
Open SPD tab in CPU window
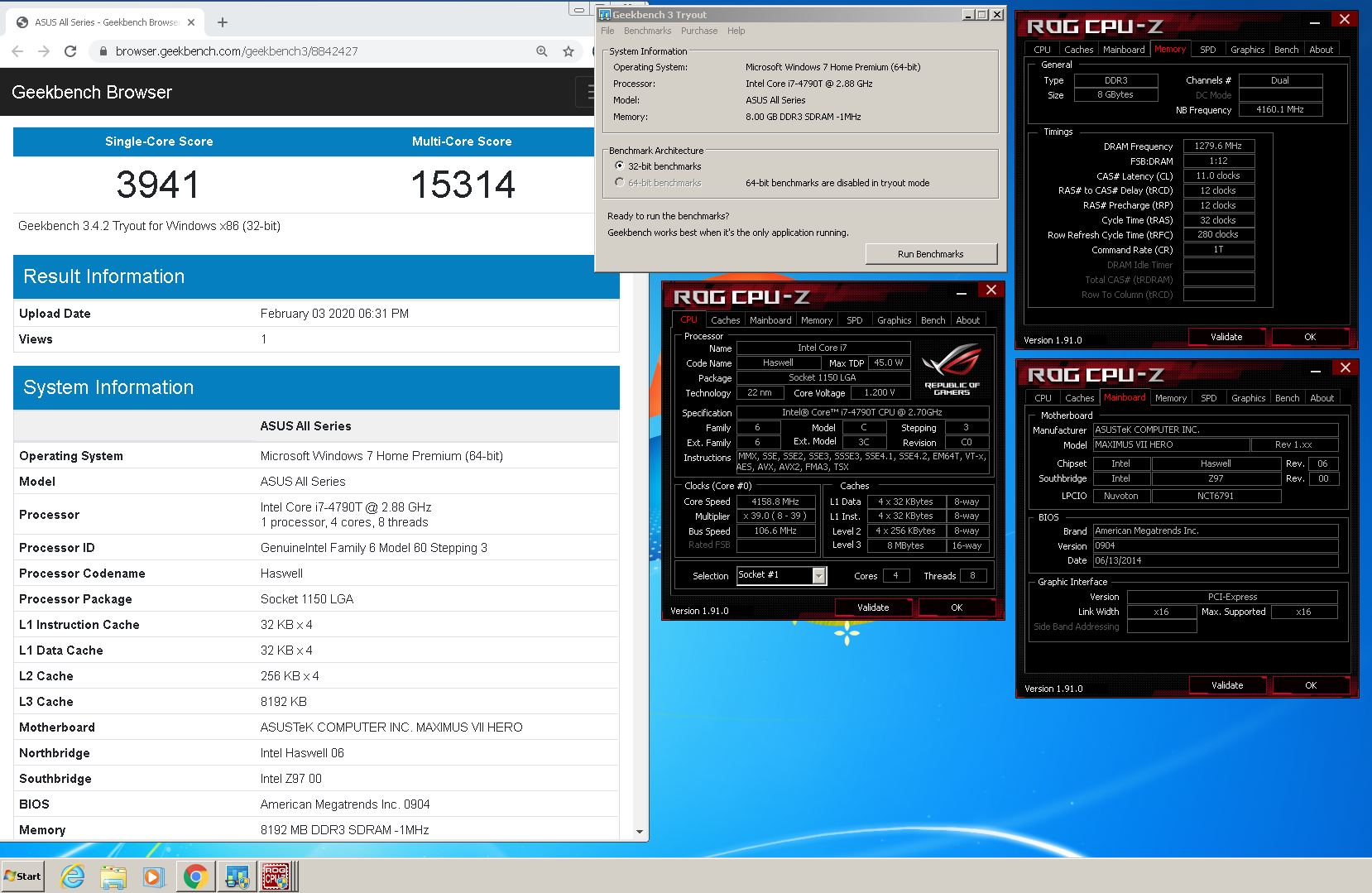click(x=855, y=320)
